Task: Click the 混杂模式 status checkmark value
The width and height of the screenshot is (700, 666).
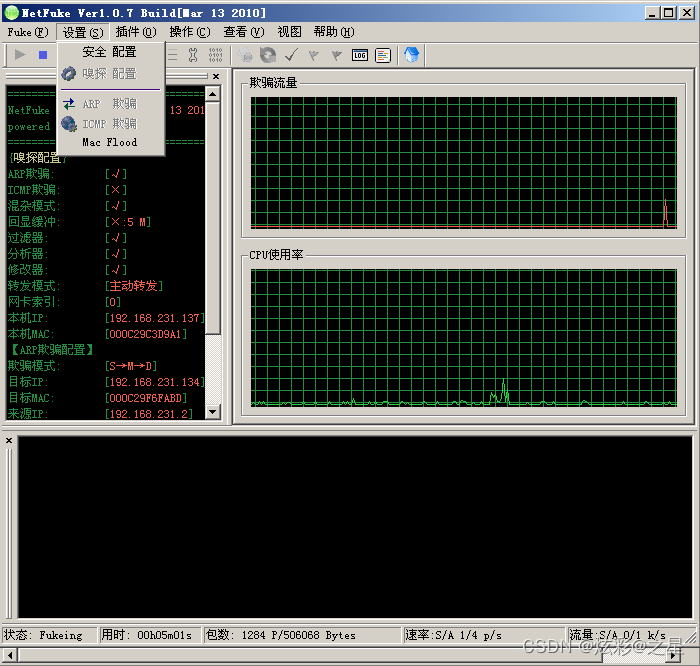Action: [x=116, y=206]
